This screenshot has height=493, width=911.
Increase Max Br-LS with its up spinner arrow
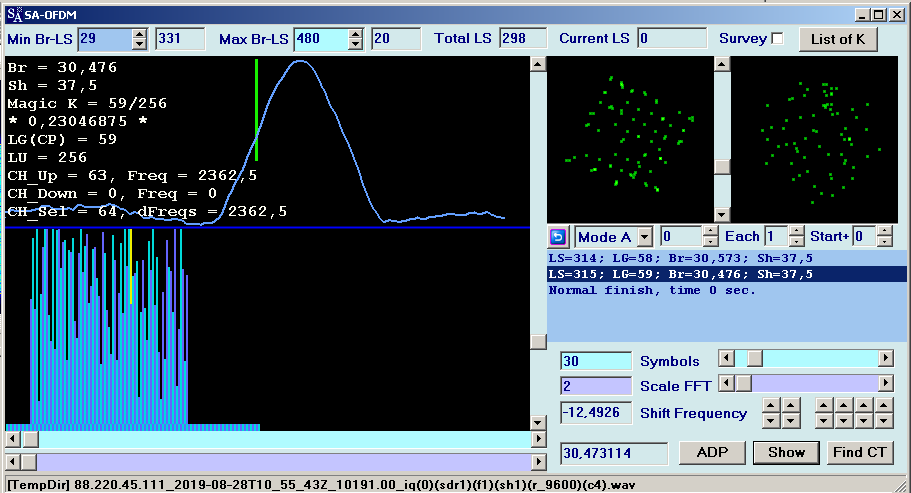(x=356, y=34)
